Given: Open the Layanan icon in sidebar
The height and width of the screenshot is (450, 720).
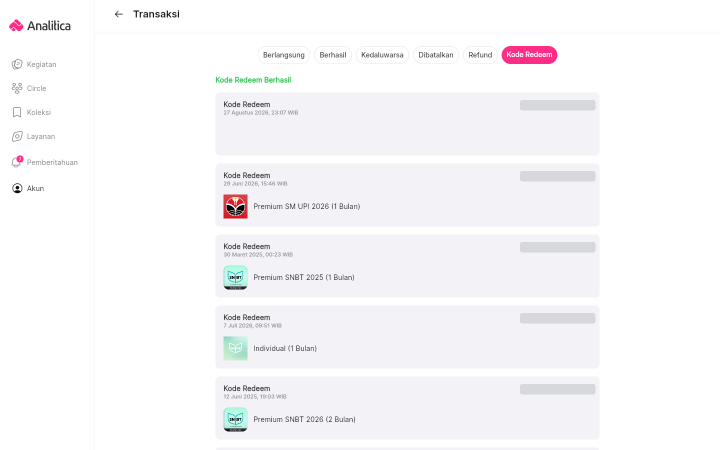Looking at the screenshot, I should point(17,136).
